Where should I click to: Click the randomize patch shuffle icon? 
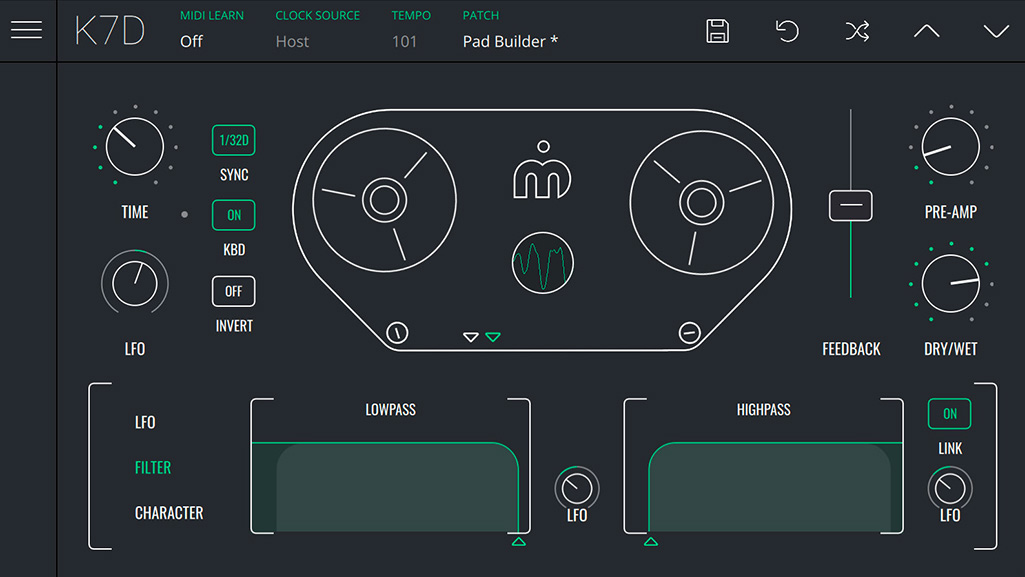click(857, 31)
